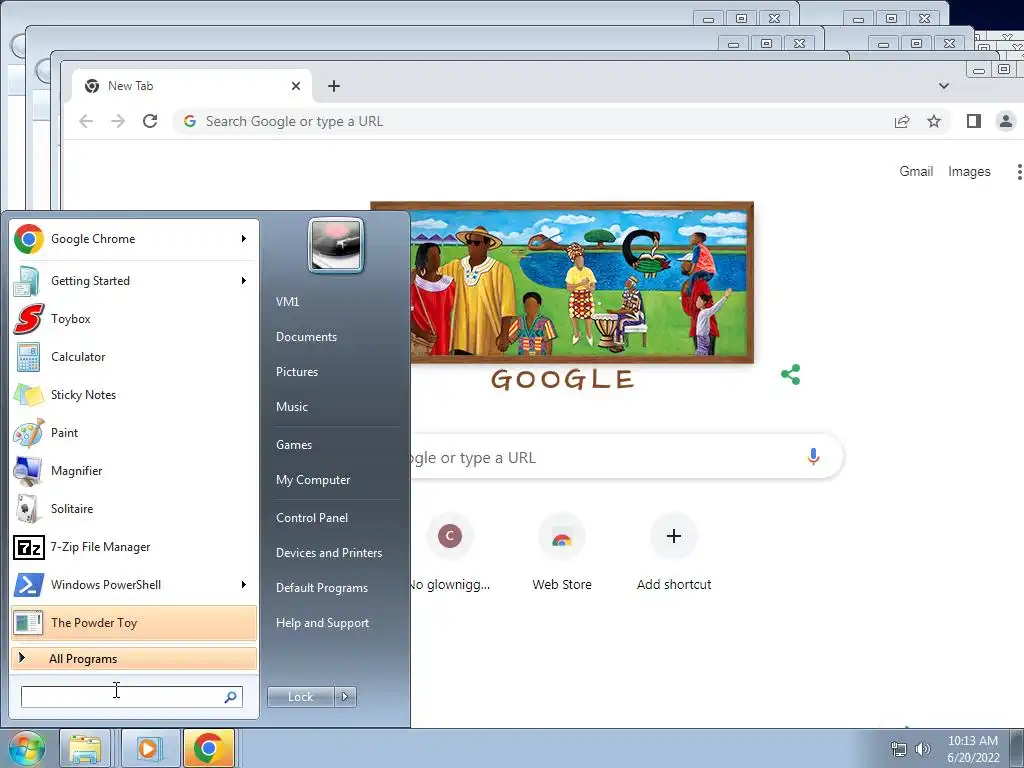Open Windows Explorer from taskbar
This screenshot has width=1024, height=768.
86,748
